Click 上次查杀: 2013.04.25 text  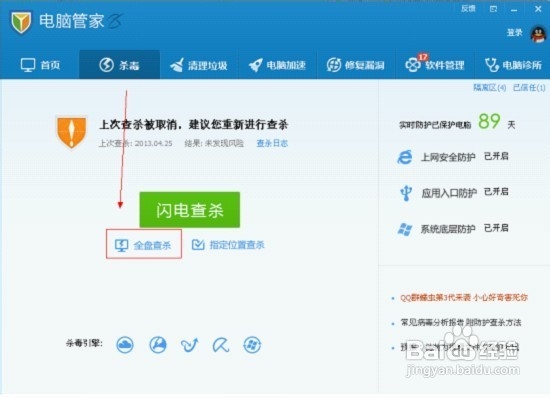135,143
